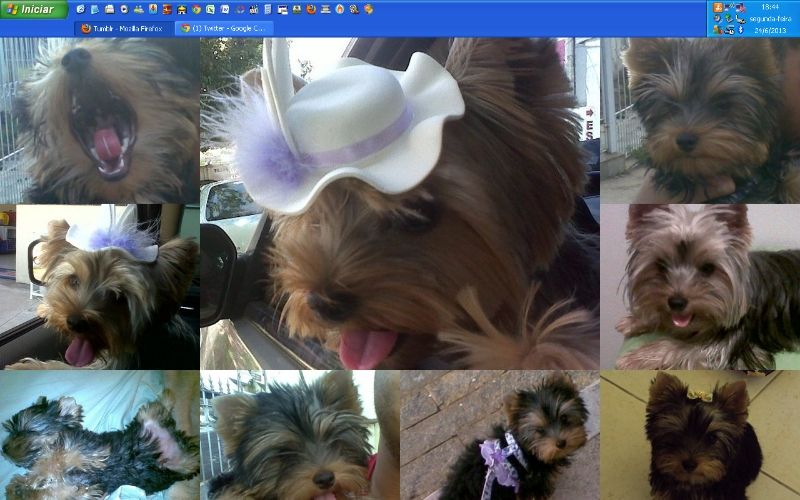Click the dog with purple feather hat photo
This screenshot has width=800, height=500.
click(100, 287)
